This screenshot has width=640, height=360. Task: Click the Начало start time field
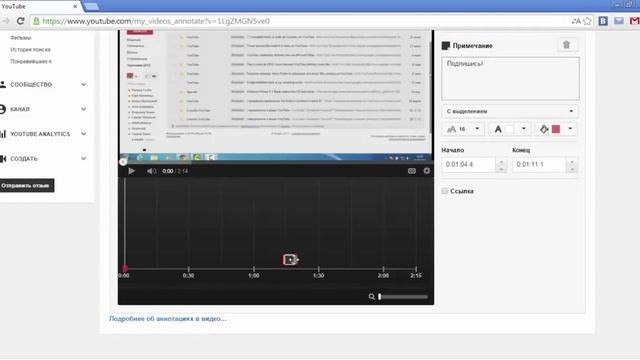click(x=469, y=164)
